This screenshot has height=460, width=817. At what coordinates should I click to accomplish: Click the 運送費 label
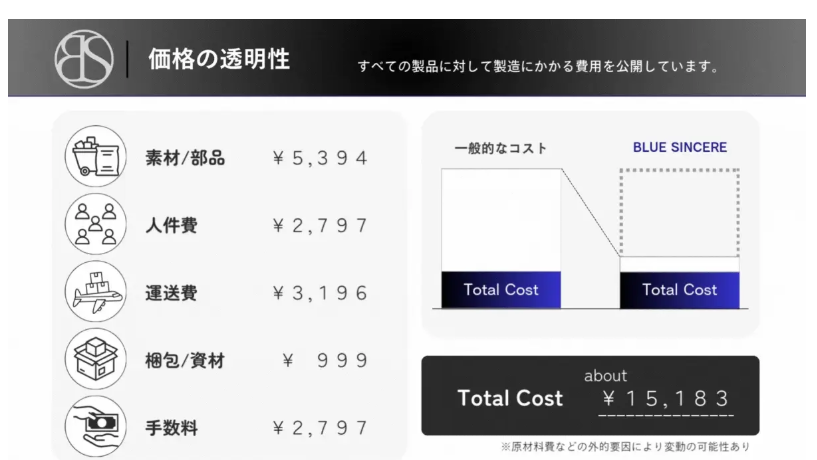click(x=171, y=293)
